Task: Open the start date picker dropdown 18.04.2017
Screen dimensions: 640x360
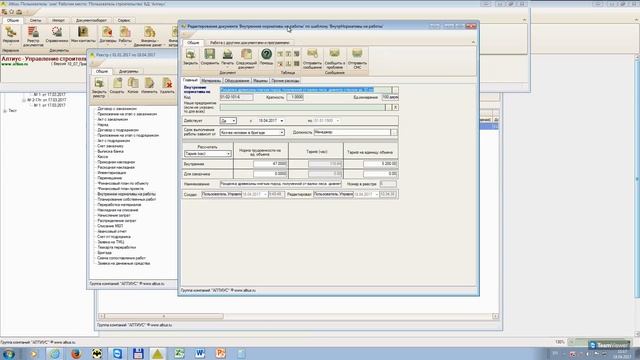Action: 282,121
